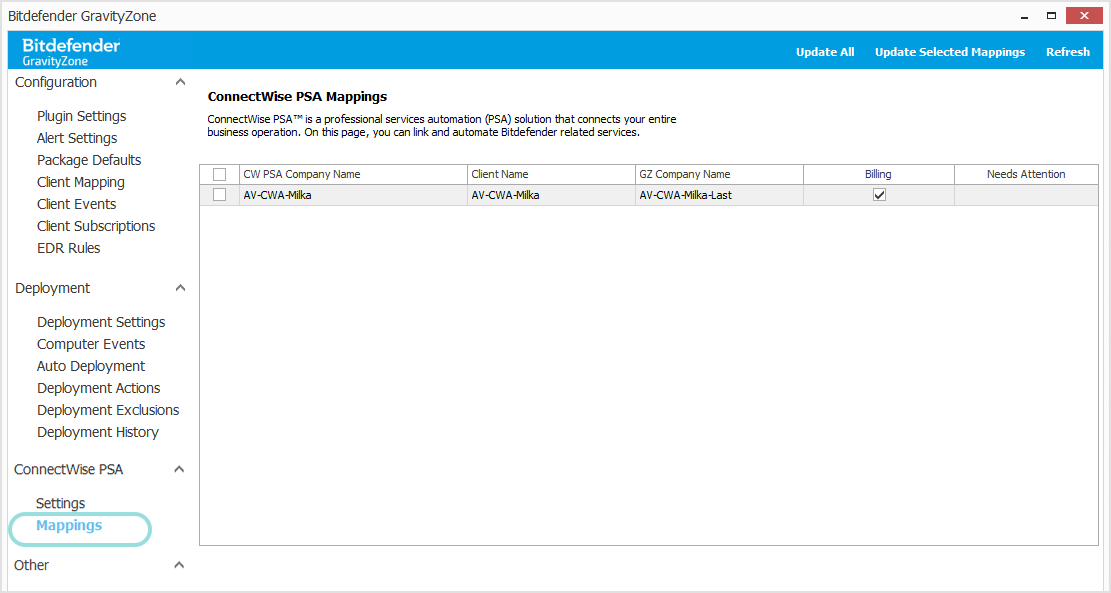Open Plugin Settings page
1111x593 pixels.
tap(81, 116)
